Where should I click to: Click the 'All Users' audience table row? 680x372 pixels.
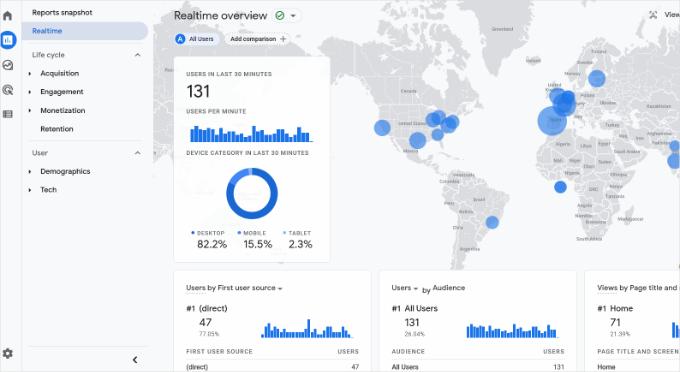point(478,367)
